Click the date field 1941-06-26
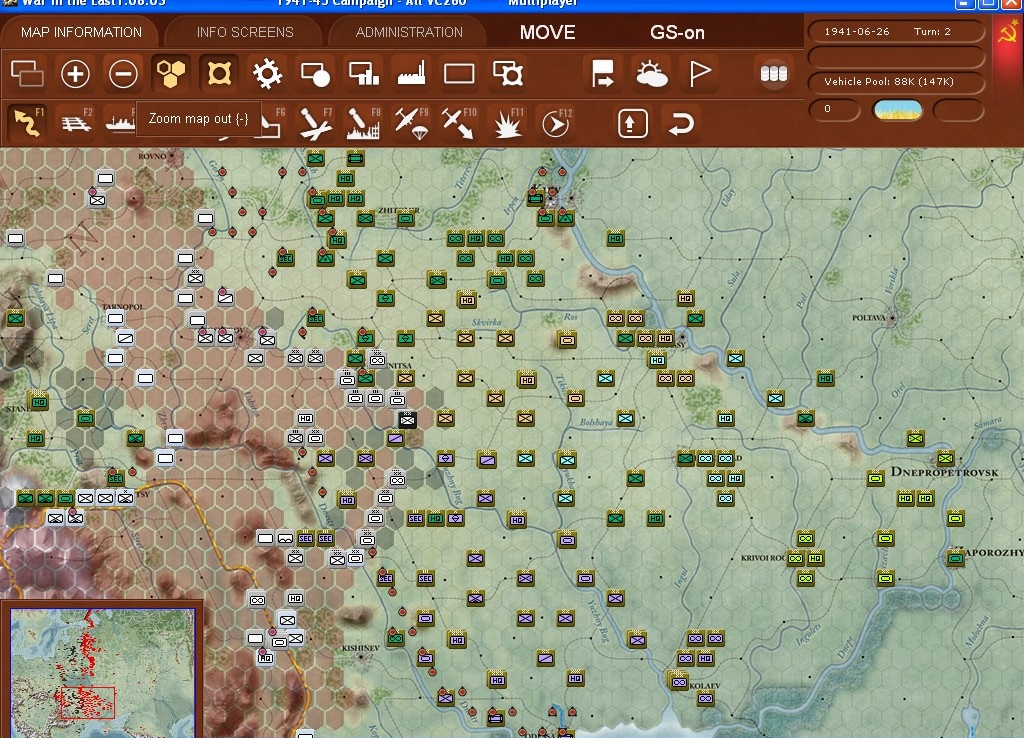This screenshot has height=738, width=1024. tap(857, 31)
